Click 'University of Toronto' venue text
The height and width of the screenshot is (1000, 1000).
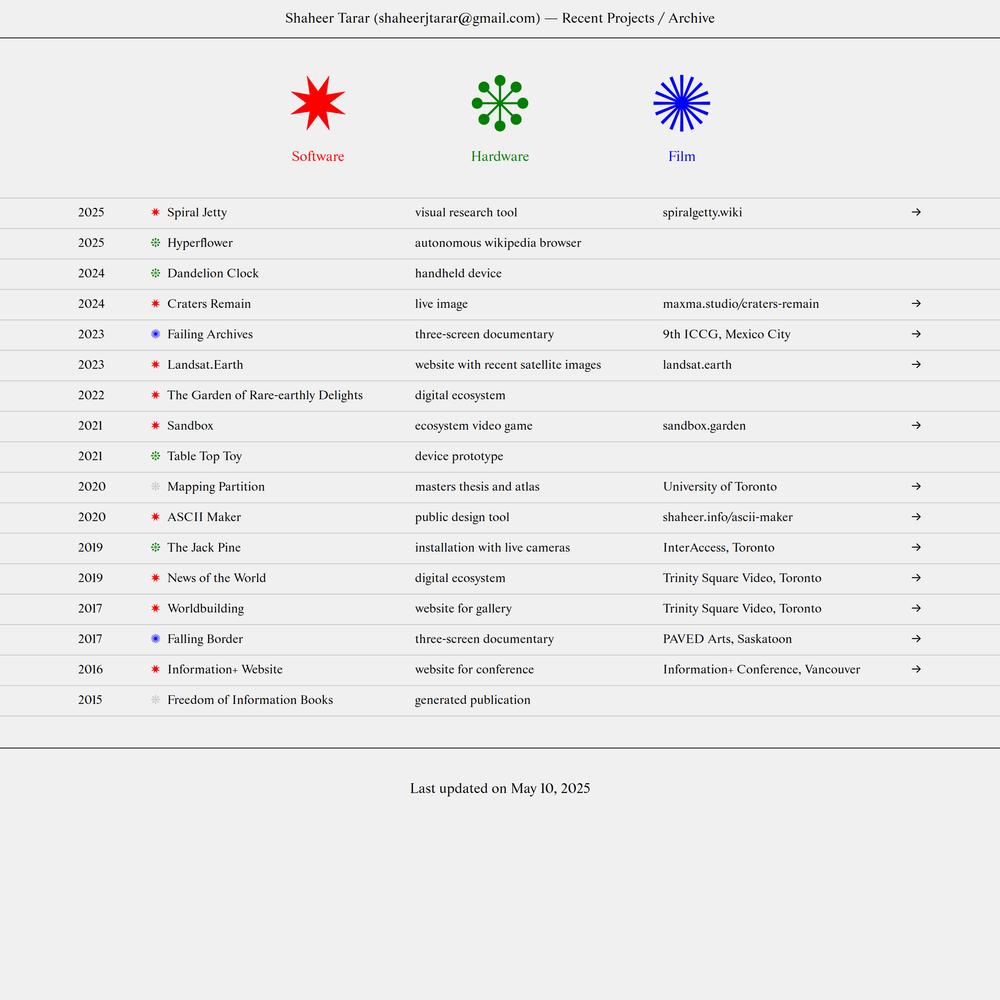click(x=719, y=487)
